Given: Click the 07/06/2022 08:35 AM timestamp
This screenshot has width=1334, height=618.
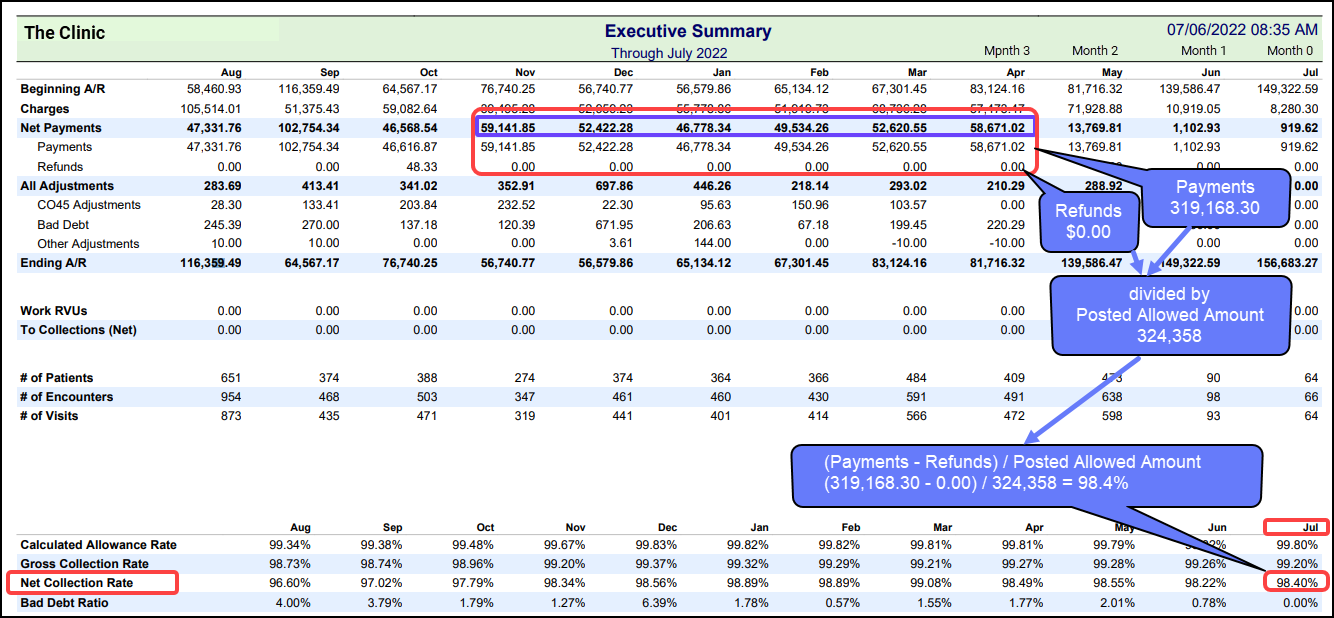Looking at the screenshot, I should click(x=1241, y=29).
